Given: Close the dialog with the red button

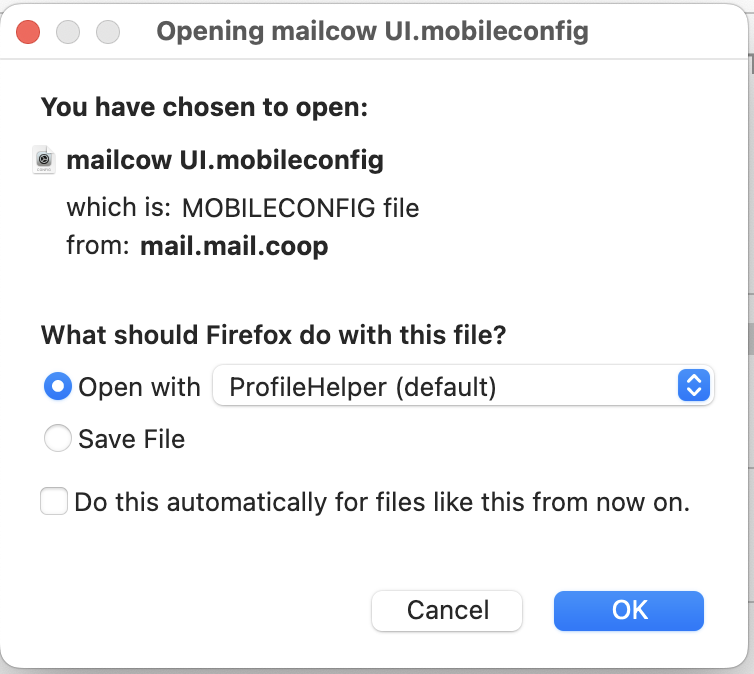Looking at the screenshot, I should point(28,32).
